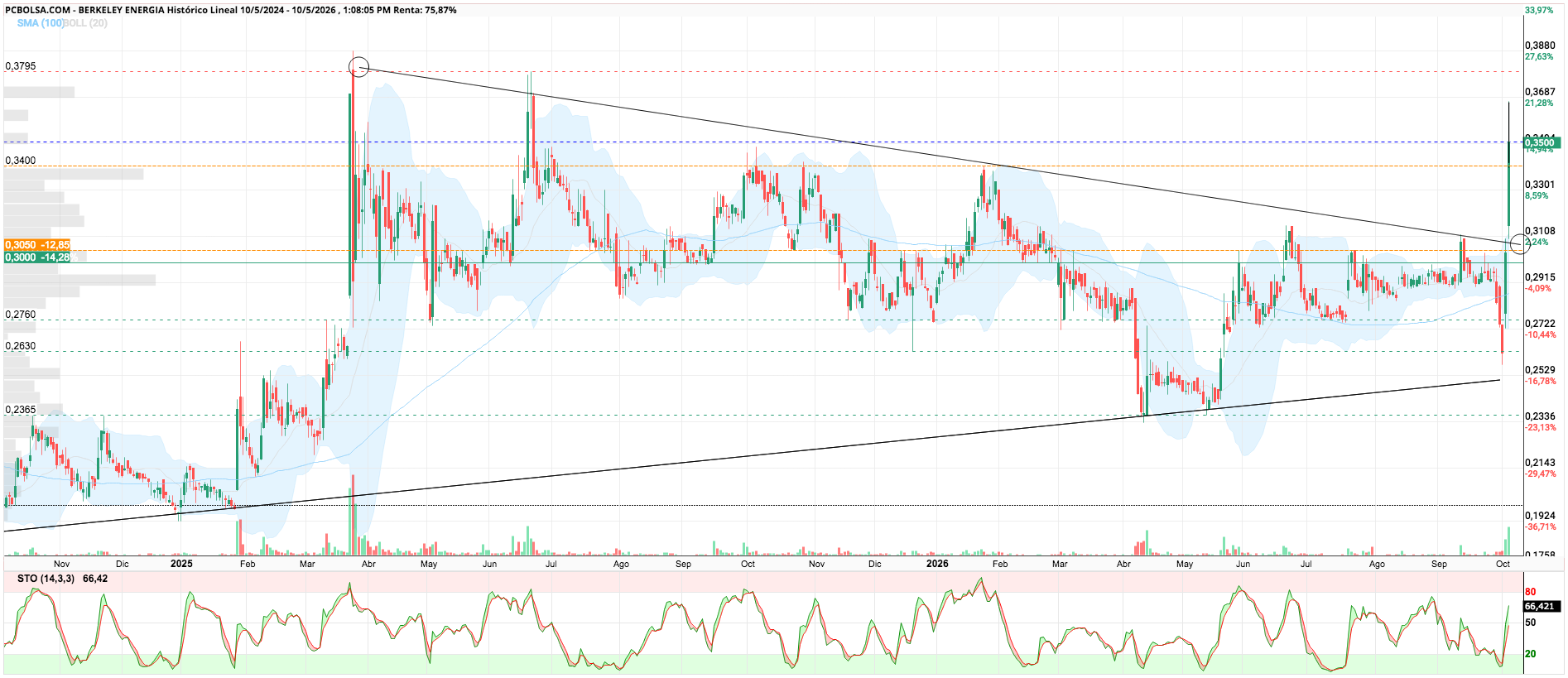Click the 66,42 value beside STO (14,3,3)
Viewport: 1568px width, 678px height.
[95, 579]
